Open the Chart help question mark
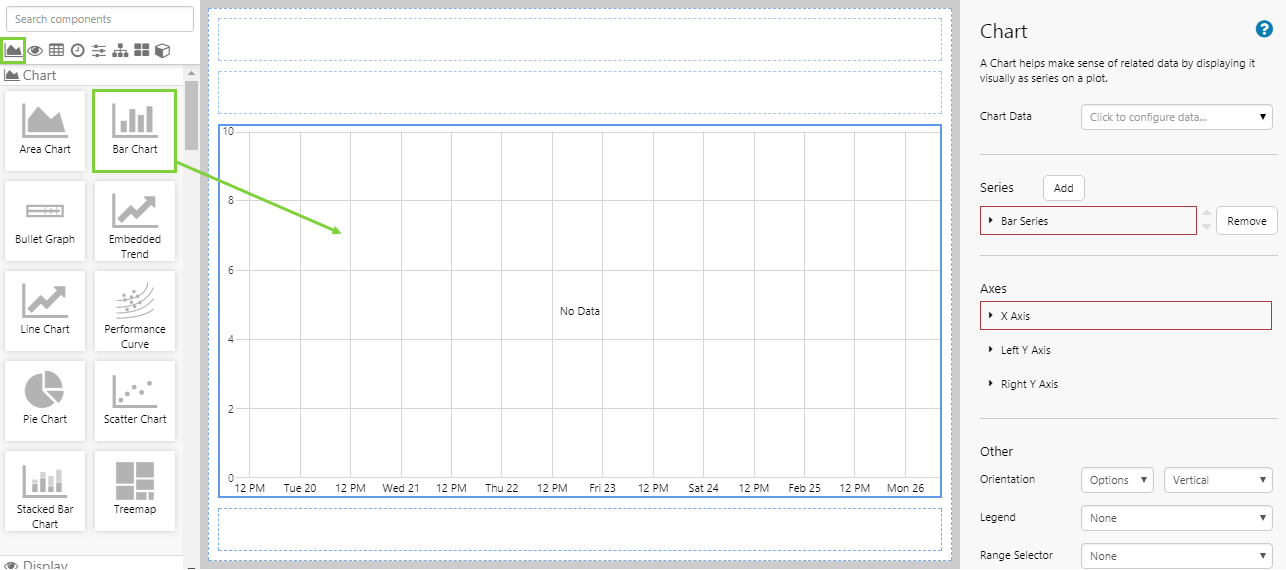 [1263, 30]
